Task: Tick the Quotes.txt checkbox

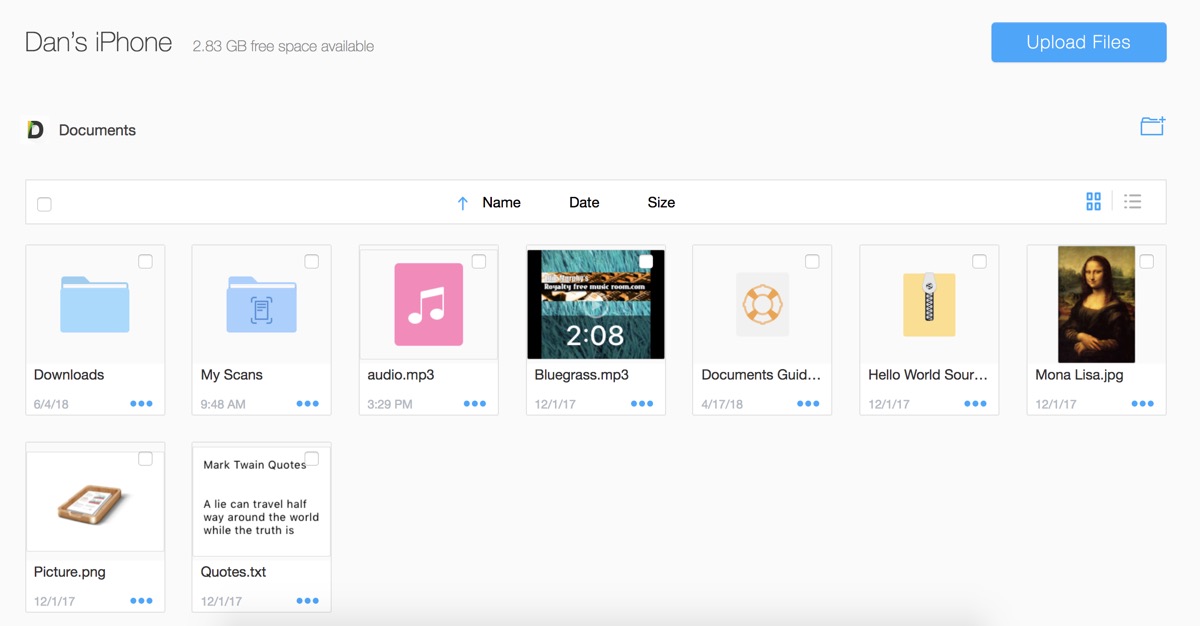Action: click(311, 459)
